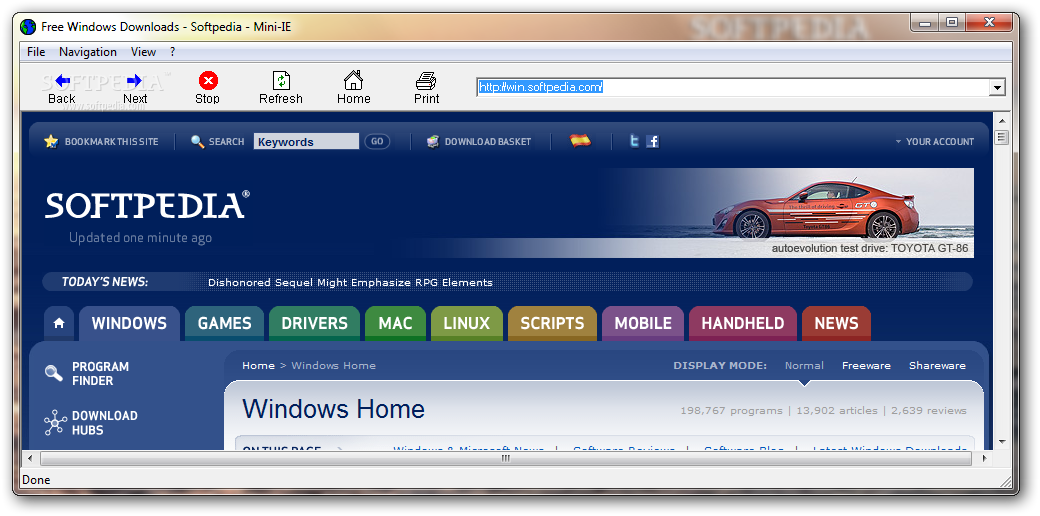Maximize the Mini-IE window
Image resolution: width=1040 pixels, height=516 pixels.
tap(952, 23)
